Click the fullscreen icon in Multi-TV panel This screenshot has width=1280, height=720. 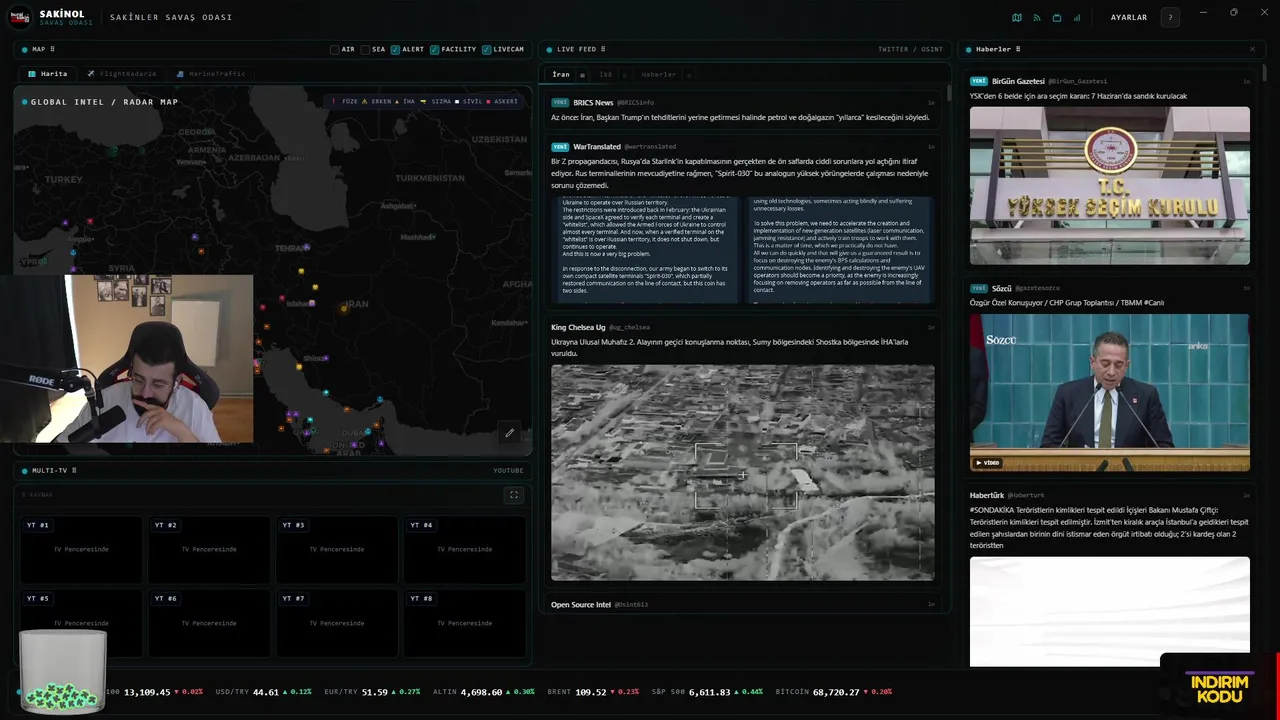514,494
